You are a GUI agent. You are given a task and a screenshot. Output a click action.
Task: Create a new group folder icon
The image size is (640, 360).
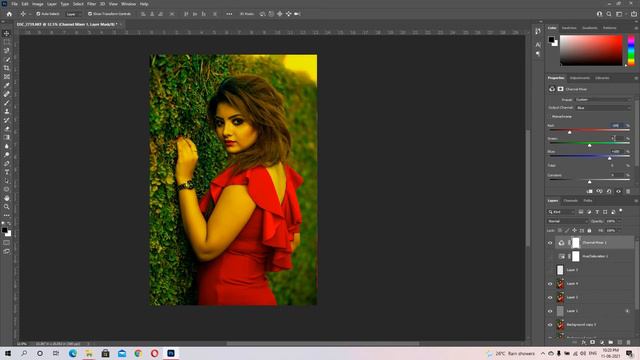pyautogui.click(x=611, y=342)
